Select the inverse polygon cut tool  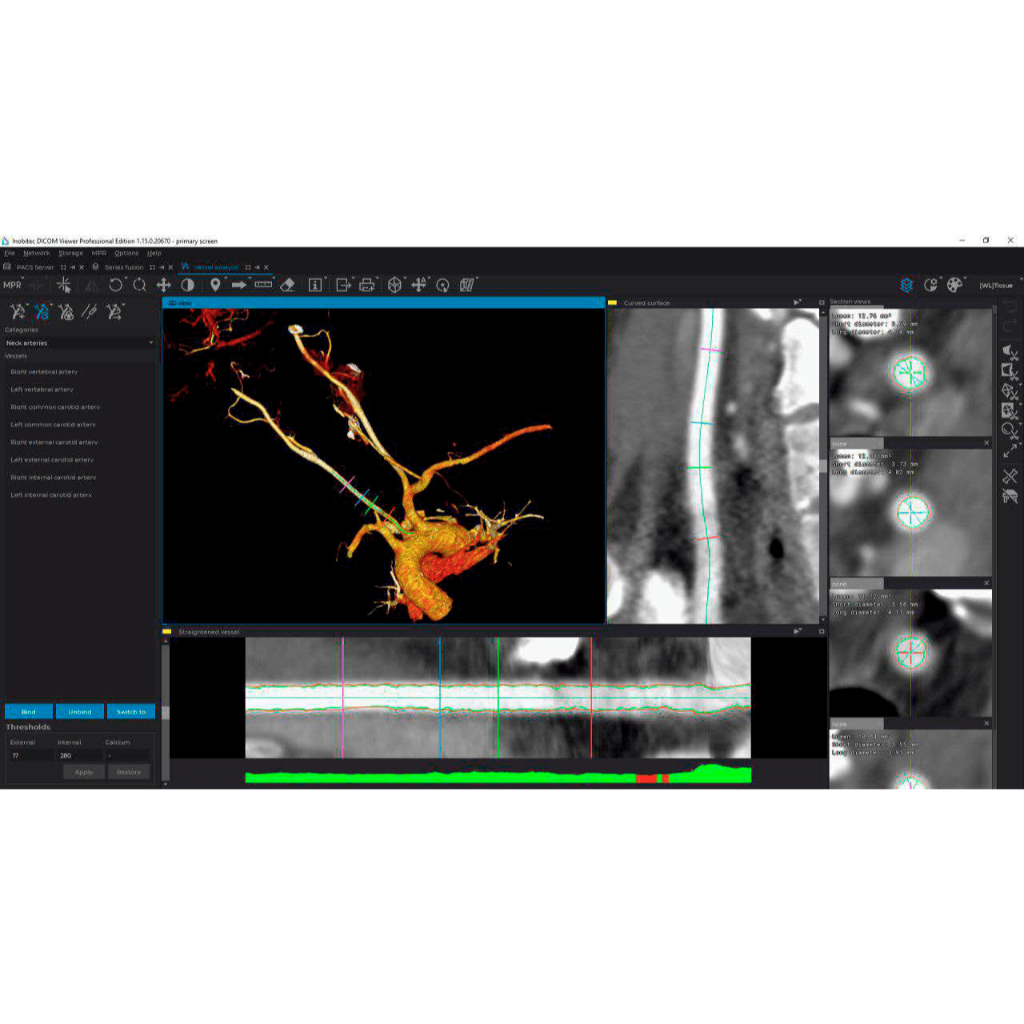1010,372
